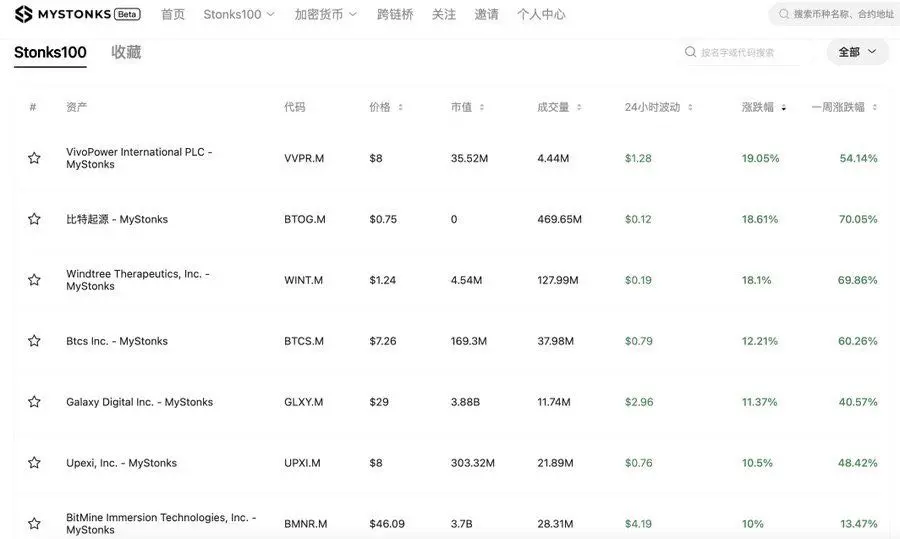This screenshot has width=900, height=539.
Task: Open 关注 page
Action: click(444, 14)
